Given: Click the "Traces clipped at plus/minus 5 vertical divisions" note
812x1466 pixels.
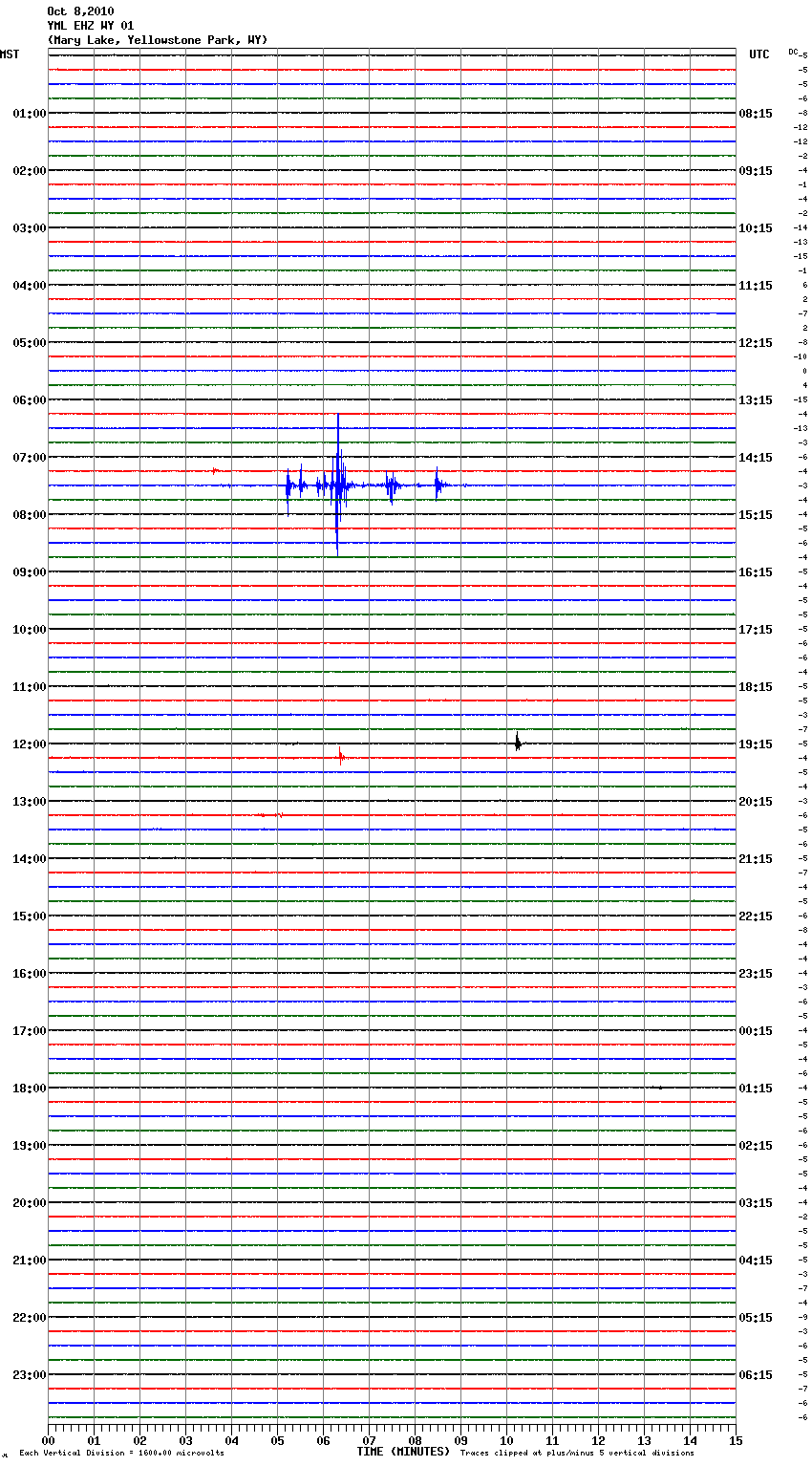Looking at the screenshot, I should [577, 1454].
